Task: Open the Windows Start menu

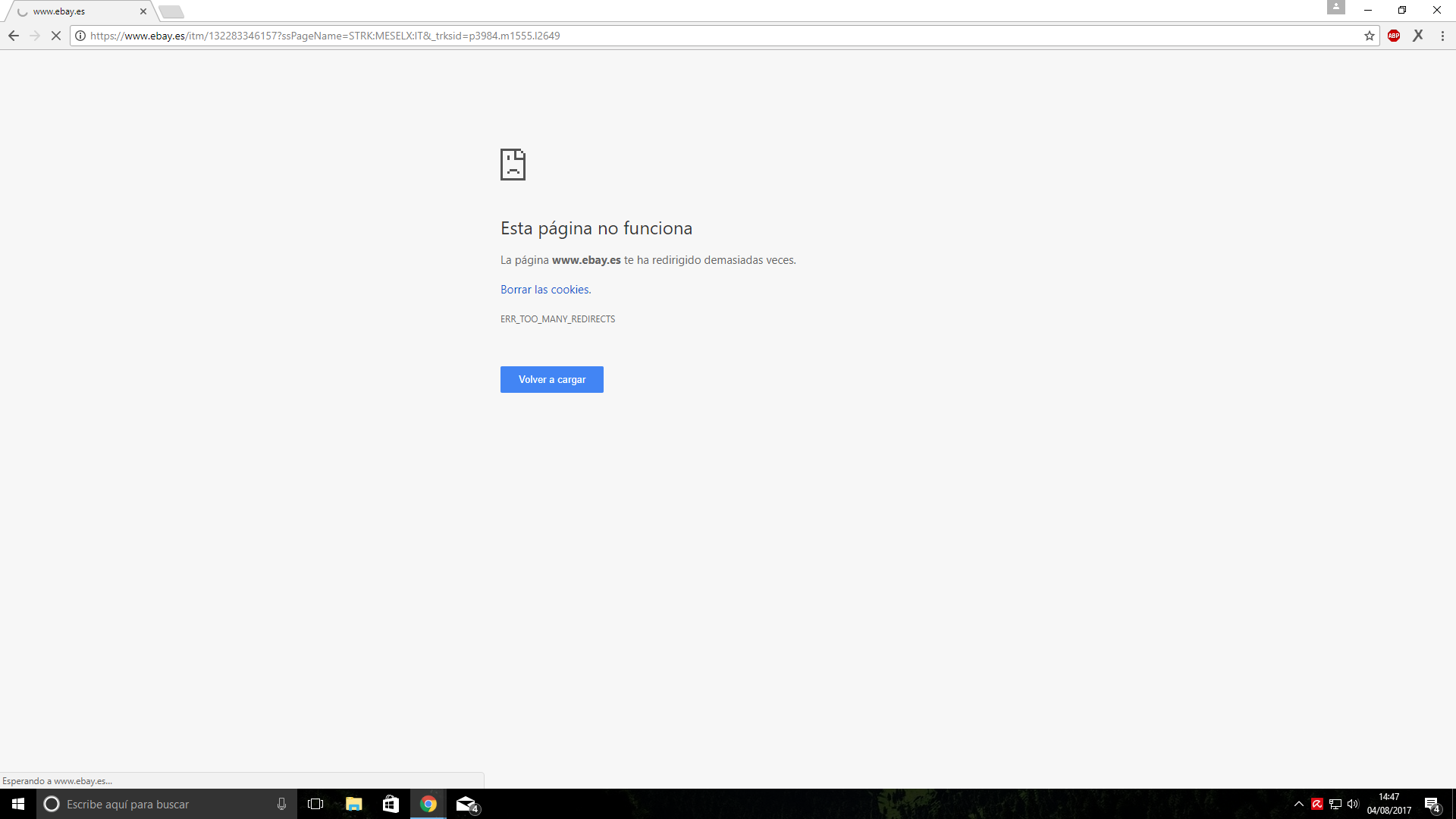Action: pos(18,804)
